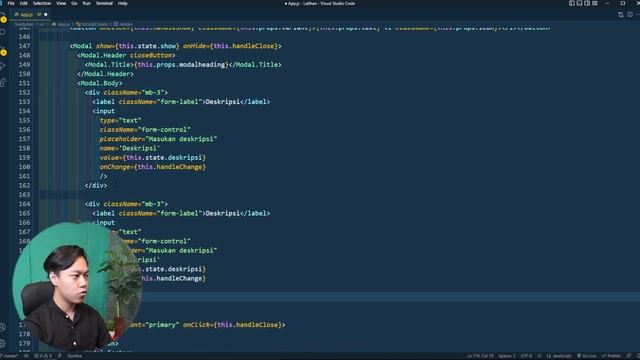Click the master branch in the status bar
Image resolution: width=640 pixels, height=360 pixels.
pyautogui.click(x=10, y=356)
